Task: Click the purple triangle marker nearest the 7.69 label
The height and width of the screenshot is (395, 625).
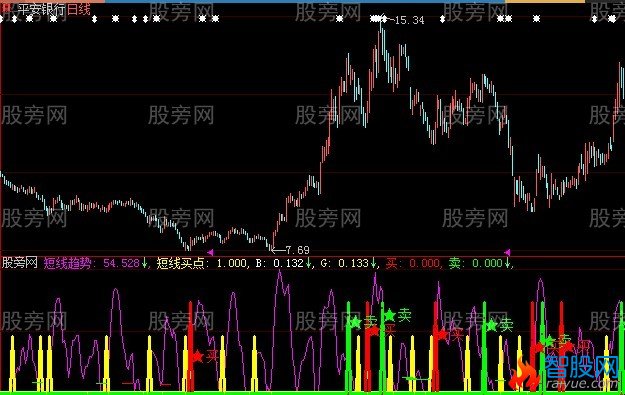Action: pos(210,252)
